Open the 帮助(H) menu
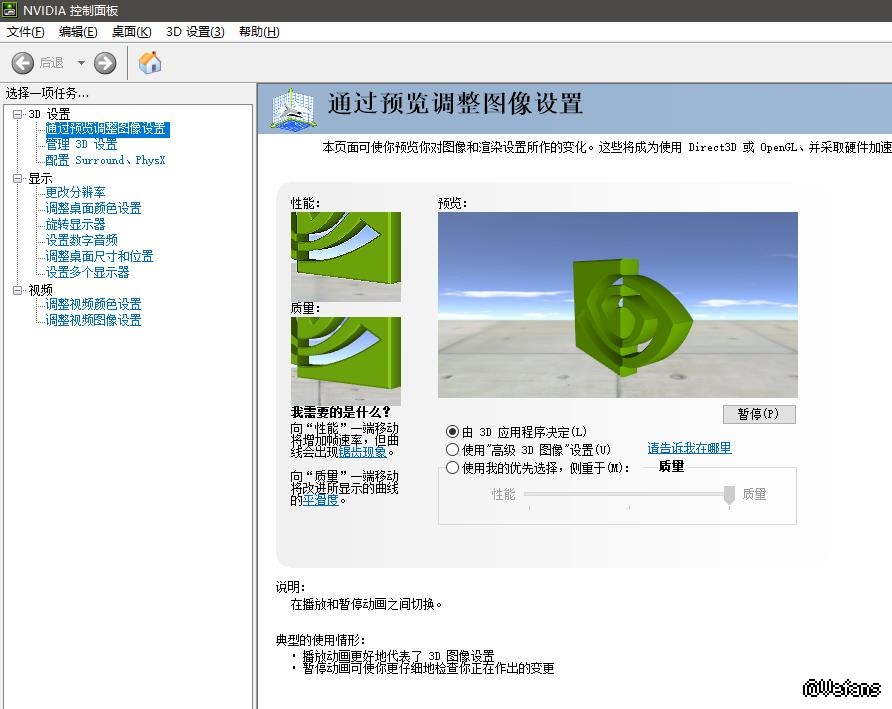This screenshot has height=709, width=892. [259, 32]
